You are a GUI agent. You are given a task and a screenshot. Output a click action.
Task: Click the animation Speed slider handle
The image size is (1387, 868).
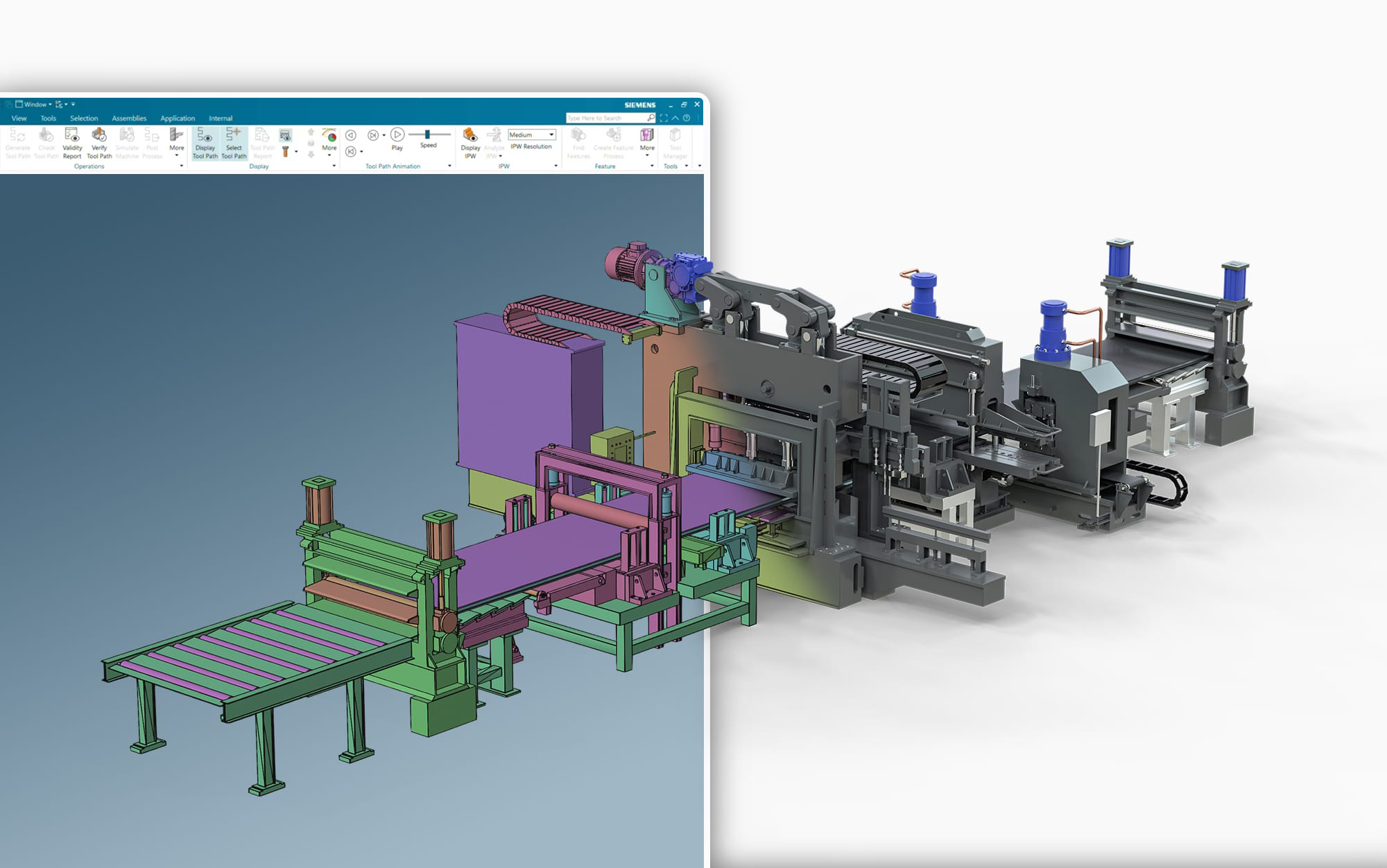point(428,134)
